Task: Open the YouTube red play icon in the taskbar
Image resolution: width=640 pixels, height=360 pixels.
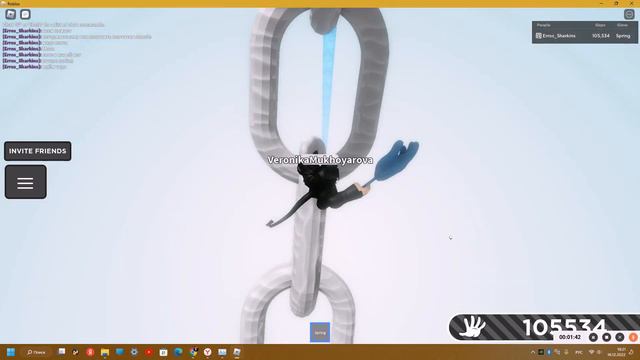Action: click(x=149, y=352)
